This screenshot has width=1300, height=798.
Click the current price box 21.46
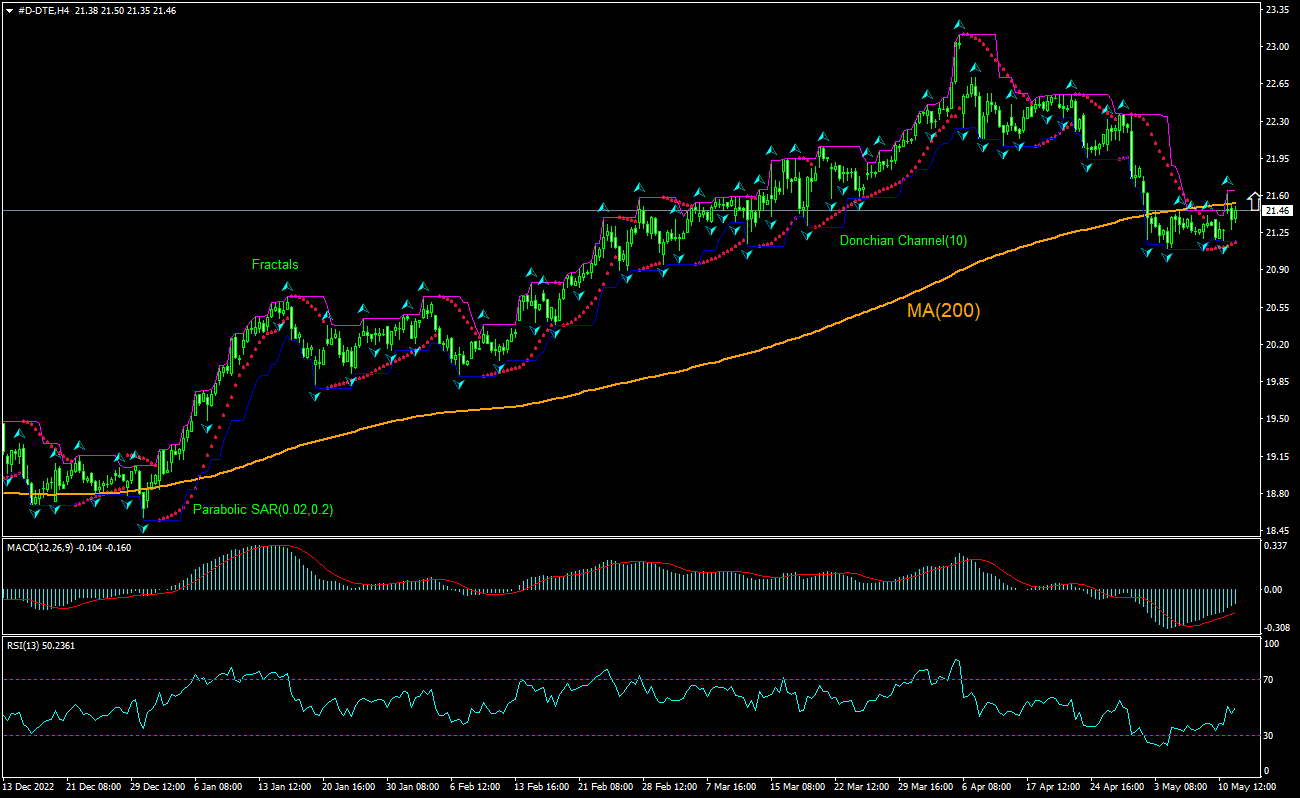1277,211
